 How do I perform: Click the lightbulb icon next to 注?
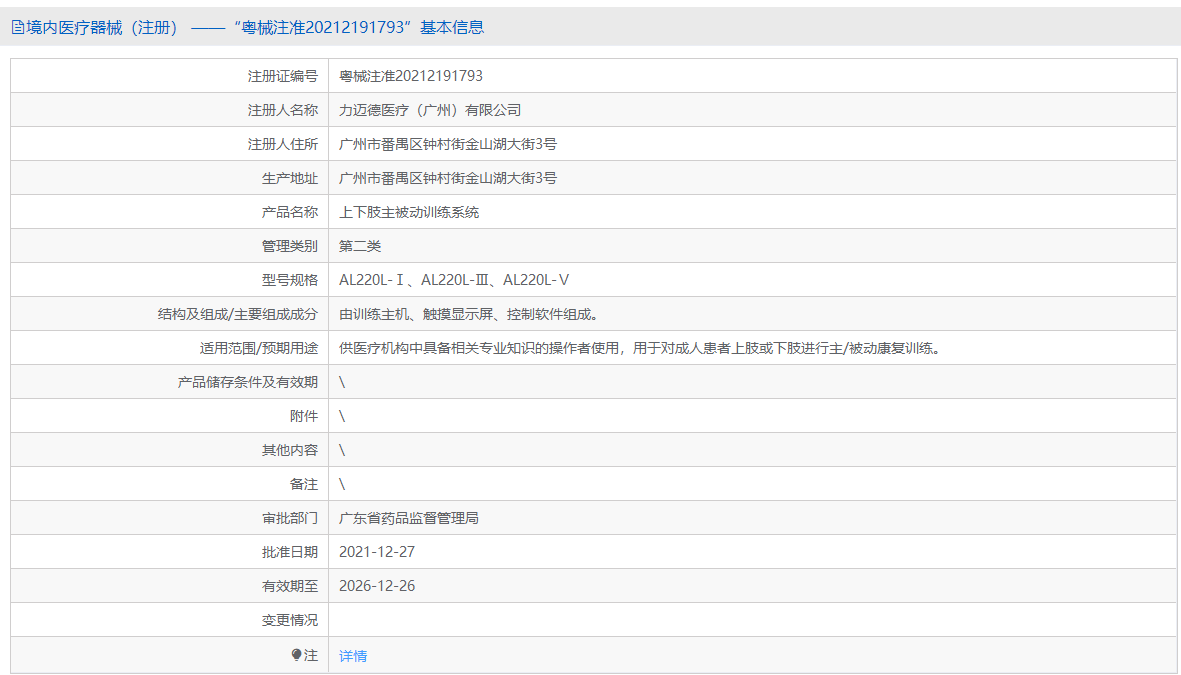pyautogui.click(x=297, y=655)
